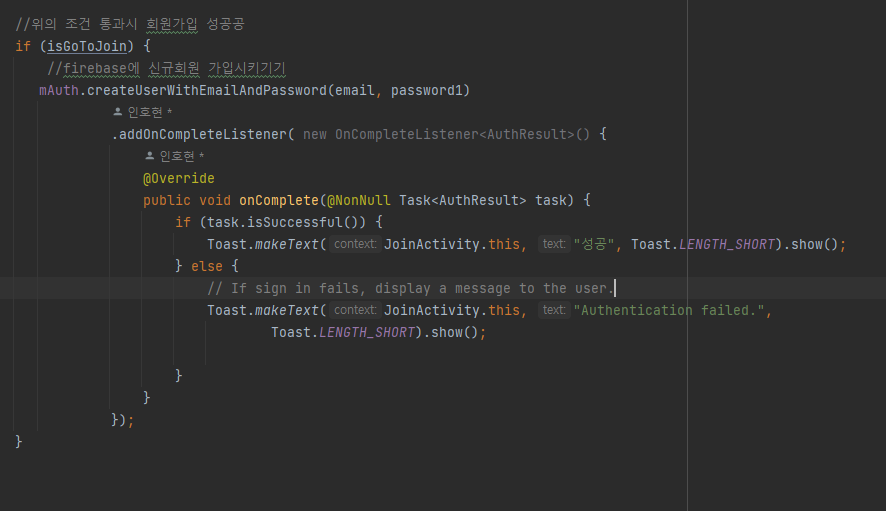Click the 'text:' hint before "성공" string
Image resolution: width=886 pixels, height=511 pixels.
pos(554,244)
